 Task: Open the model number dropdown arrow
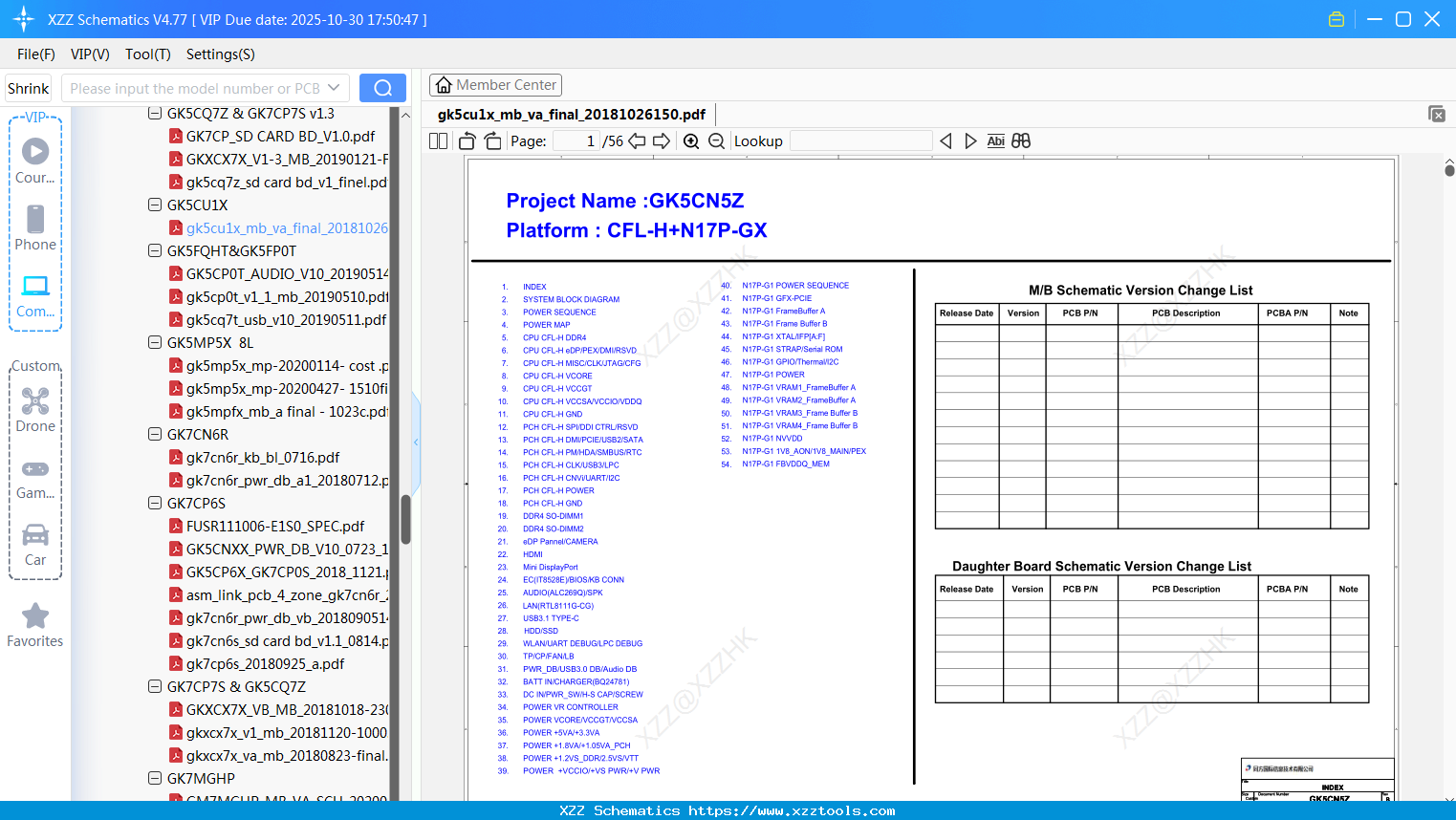tap(334, 88)
